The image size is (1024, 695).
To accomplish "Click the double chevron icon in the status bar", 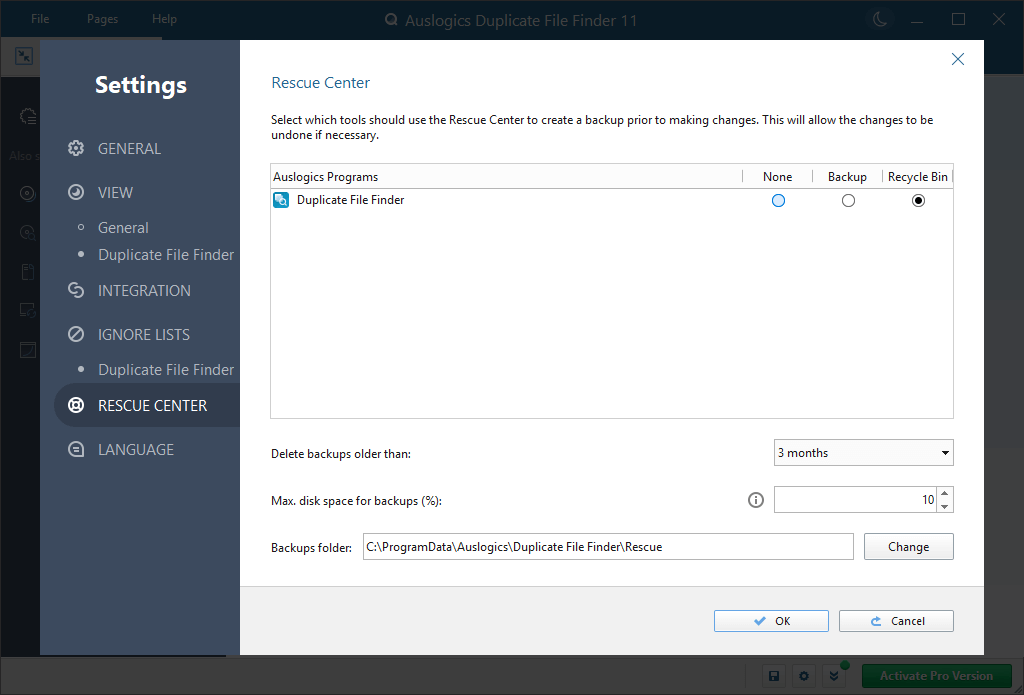I will pos(834,676).
